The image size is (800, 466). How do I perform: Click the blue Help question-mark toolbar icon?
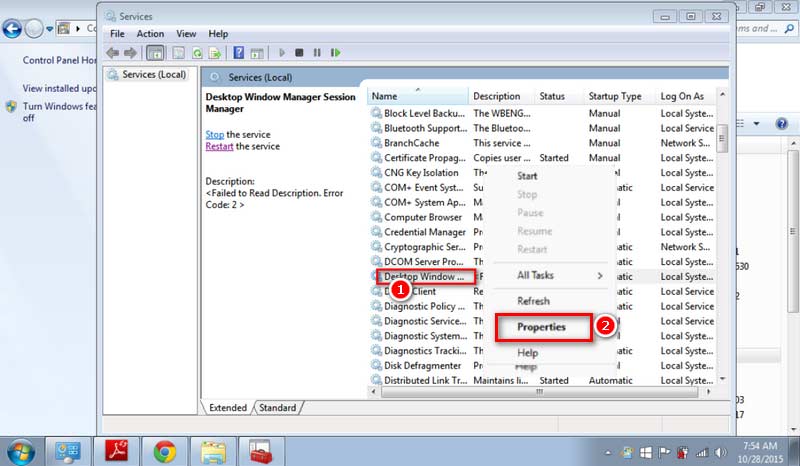238,53
